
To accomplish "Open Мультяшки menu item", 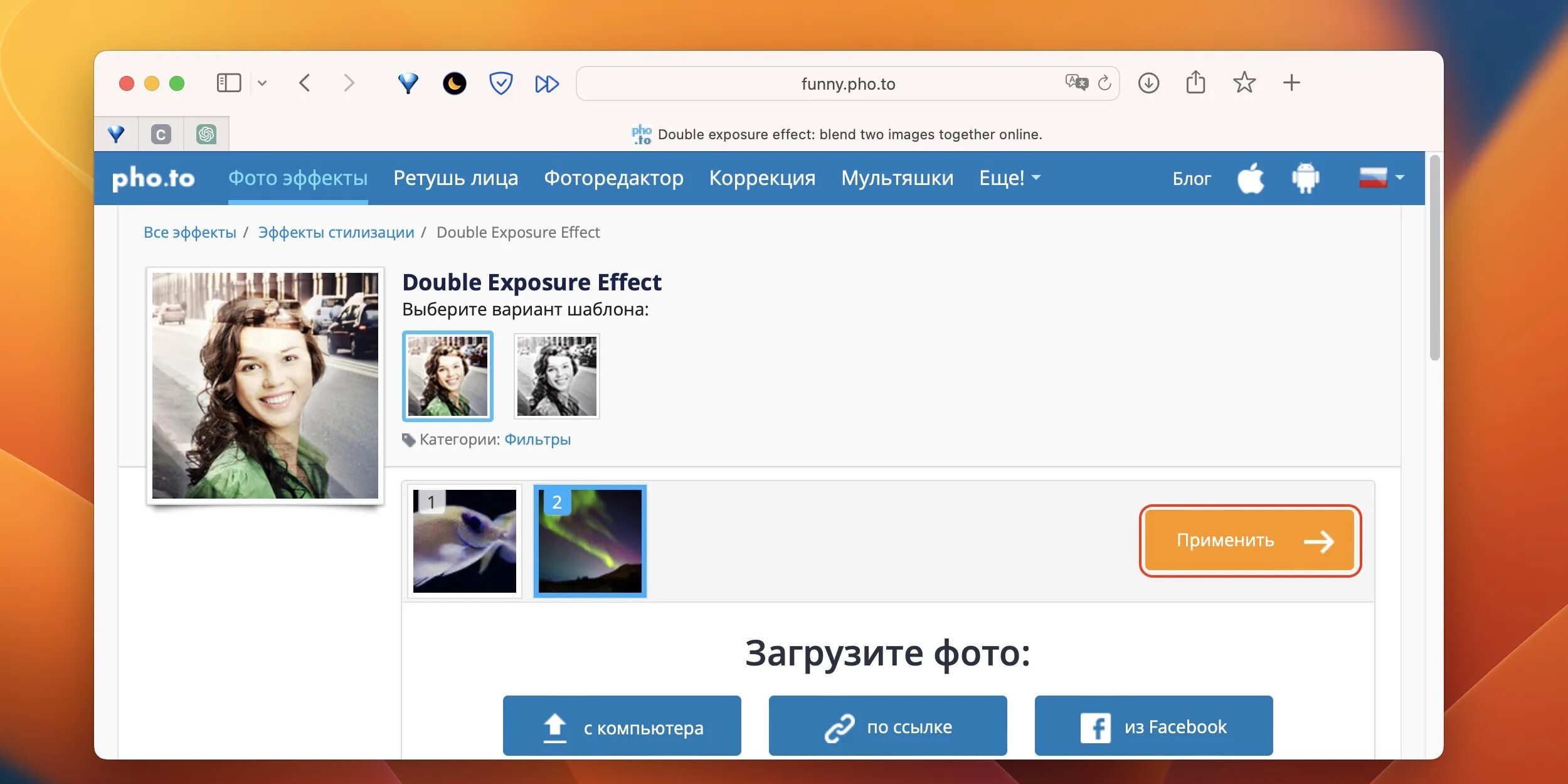I will 897,178.
